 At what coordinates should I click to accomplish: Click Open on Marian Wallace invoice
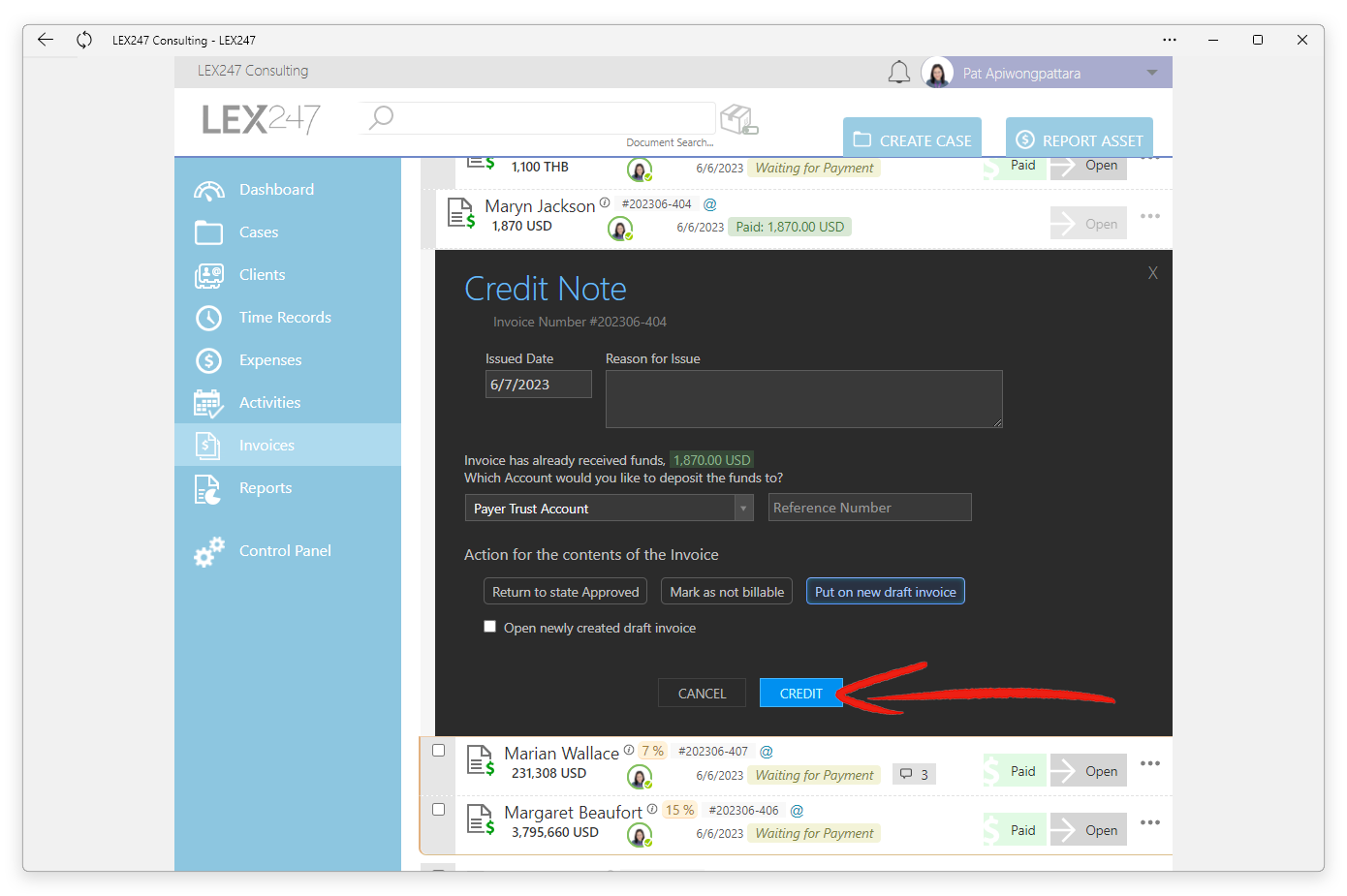tap(1088, 771)
